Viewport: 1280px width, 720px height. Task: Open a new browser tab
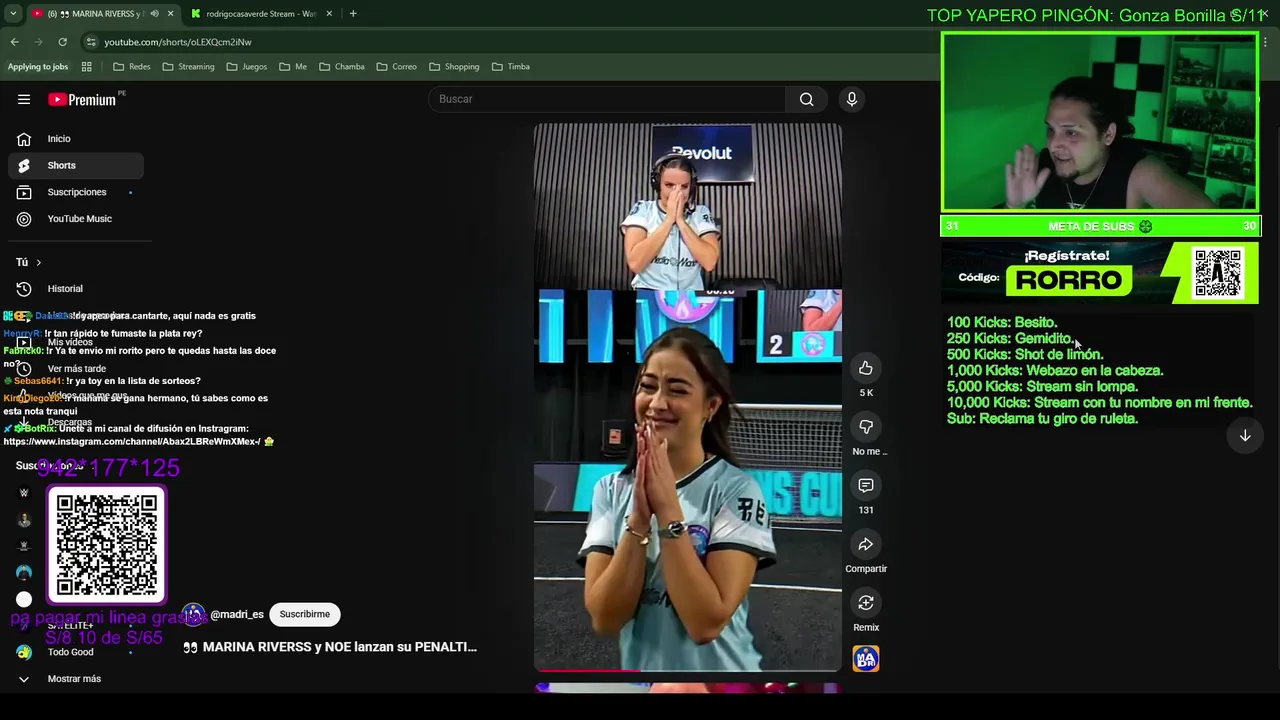click(354, 14)
